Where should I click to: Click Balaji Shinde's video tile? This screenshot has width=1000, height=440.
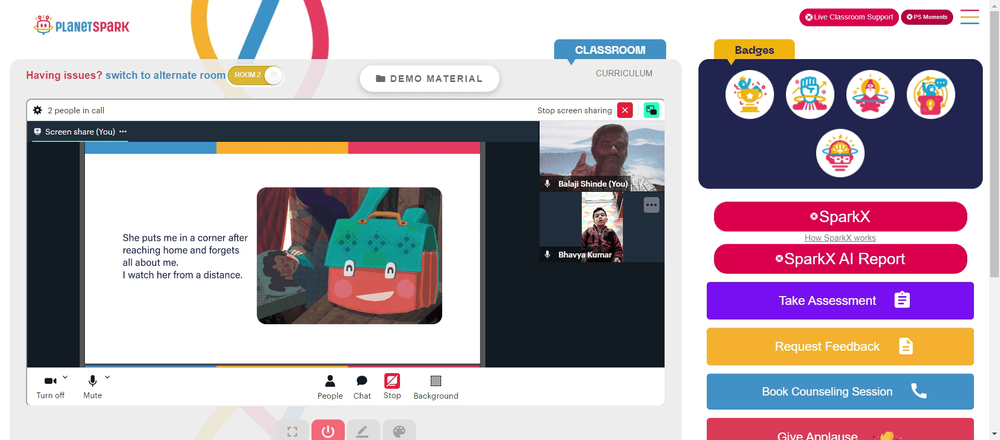[602, 156]
